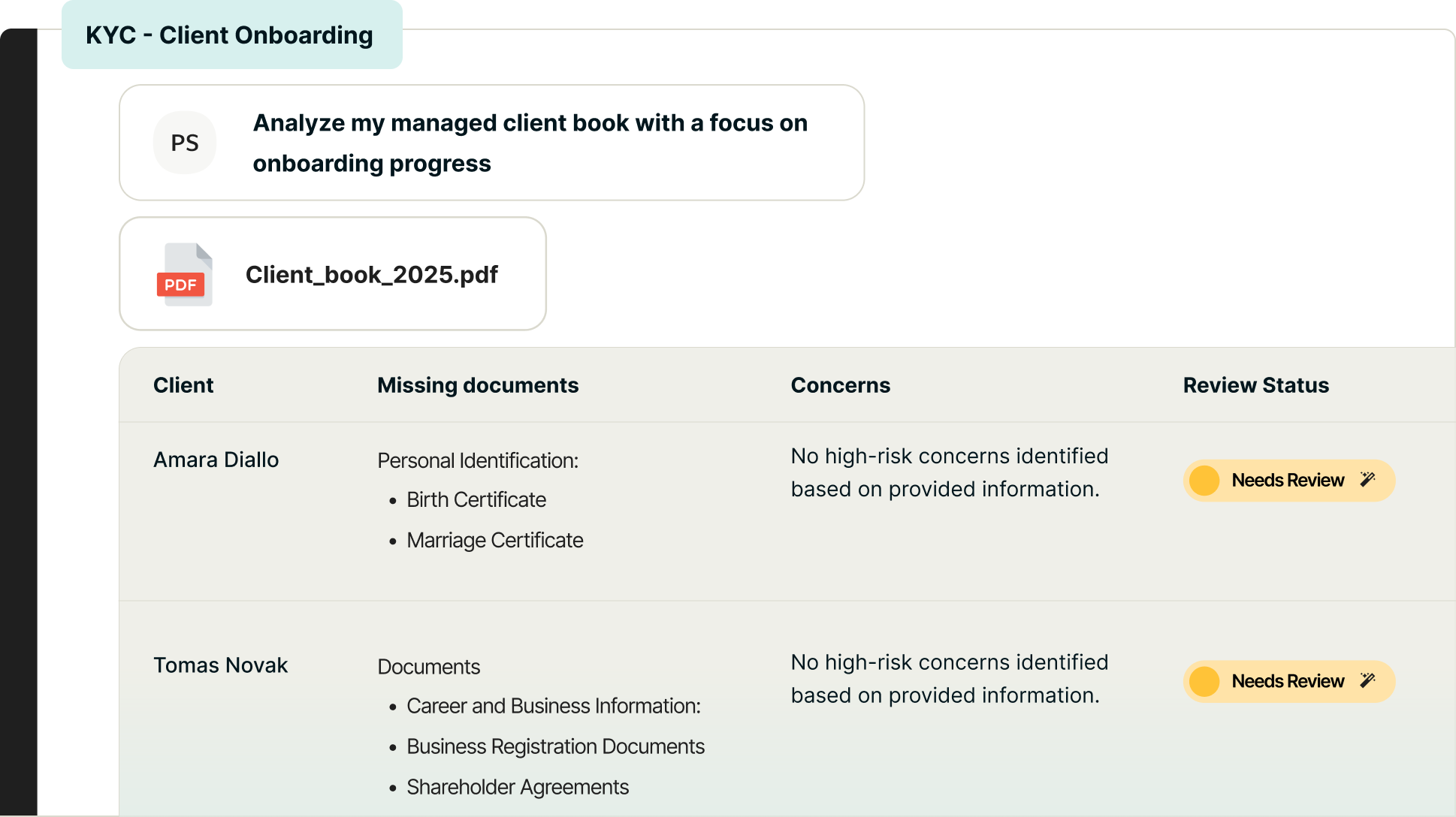Click the PS avatar on the prompt card
The height and width of the screenshot is (817, 1456).
click(184, 142)
